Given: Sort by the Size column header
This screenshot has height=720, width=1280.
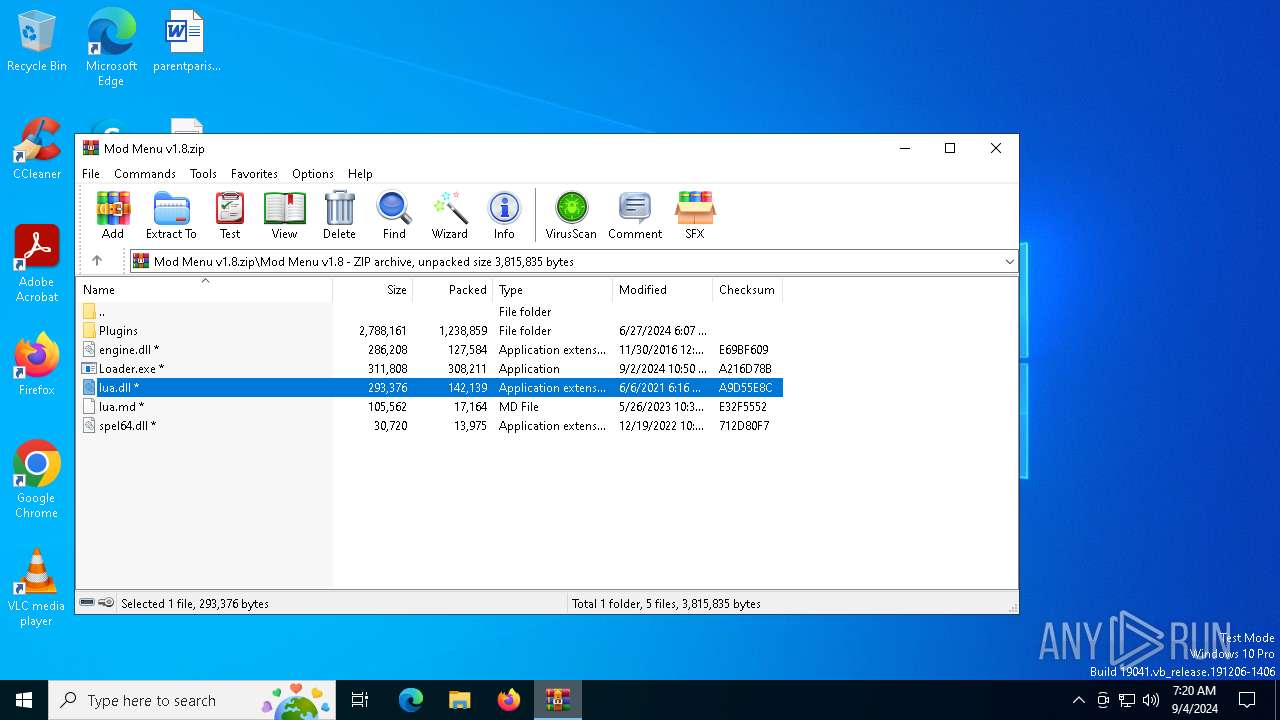Looking at the screenshot, I should (373, 290).
